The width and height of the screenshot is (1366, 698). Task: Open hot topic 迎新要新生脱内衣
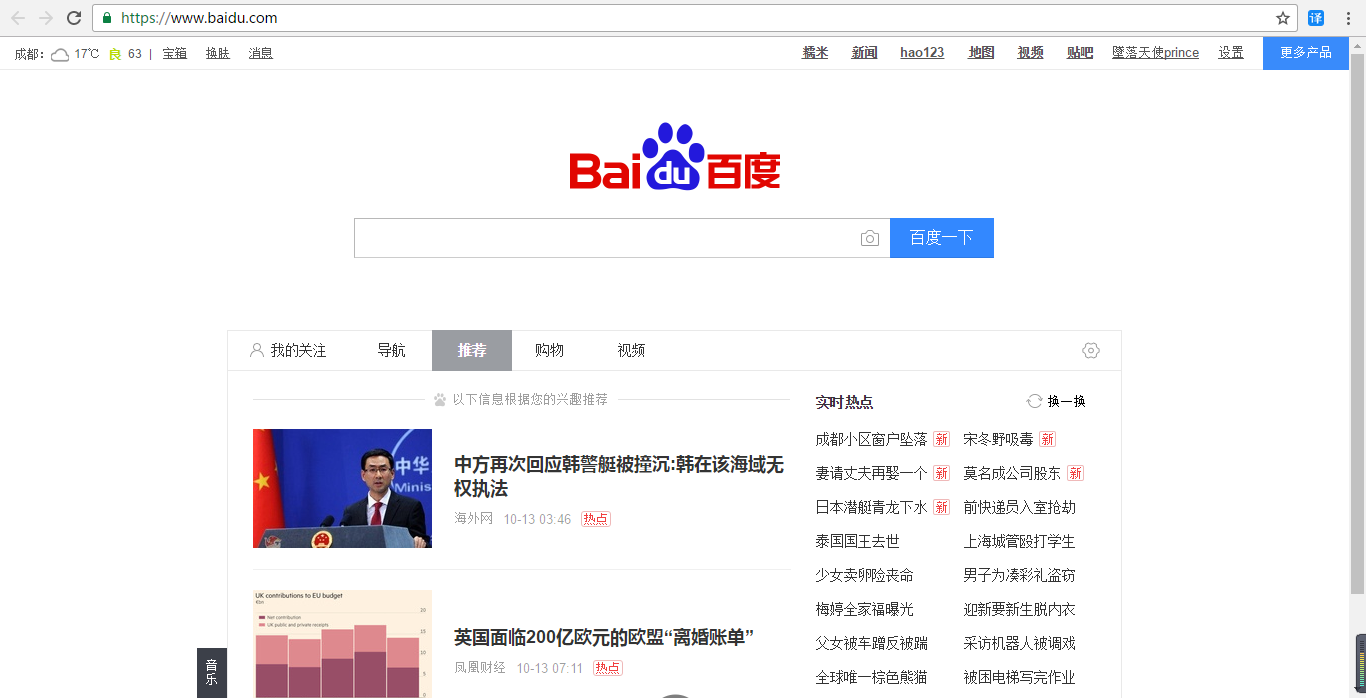(1019, 609)
